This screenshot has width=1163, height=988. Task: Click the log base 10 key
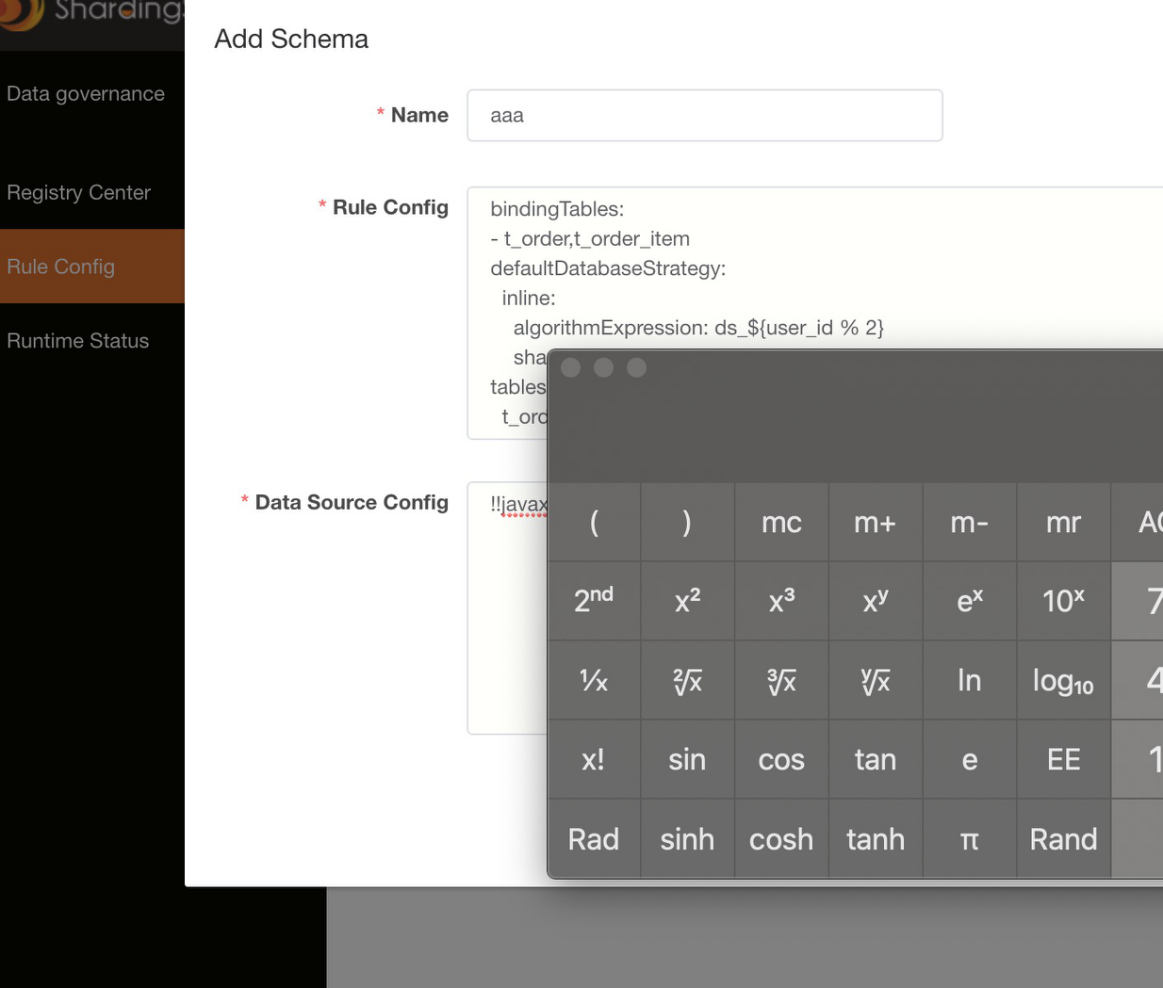1064,680
